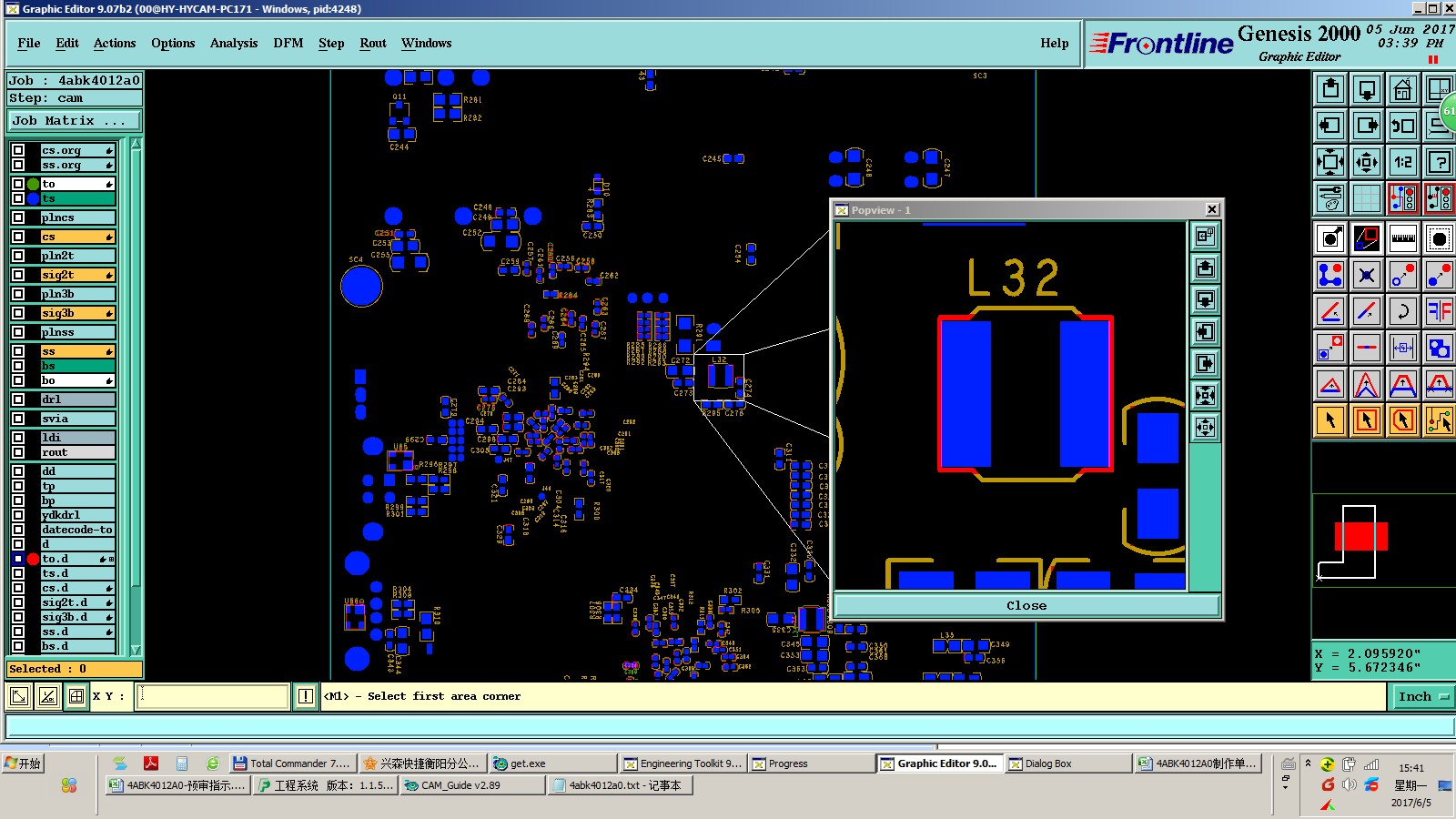
Task: Toggle the grid display icon
Action: pyautogui.click(x=1367, y=197)
